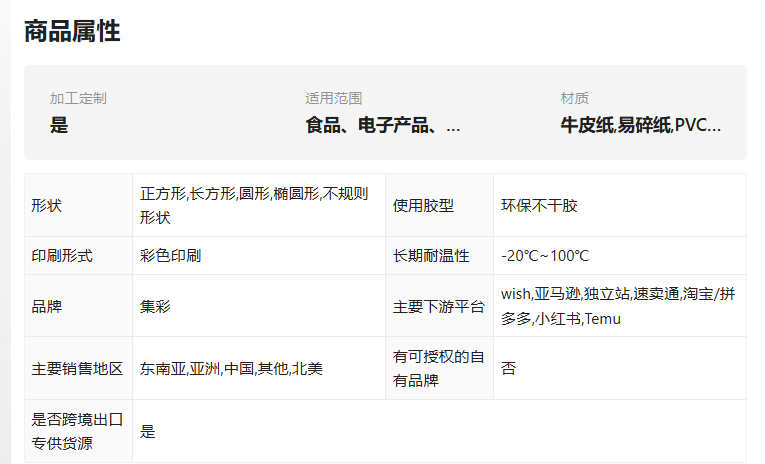This screenshot has height=464, width=765.
Task: Click the 环保不干胶 value
Action: [539, 205]
